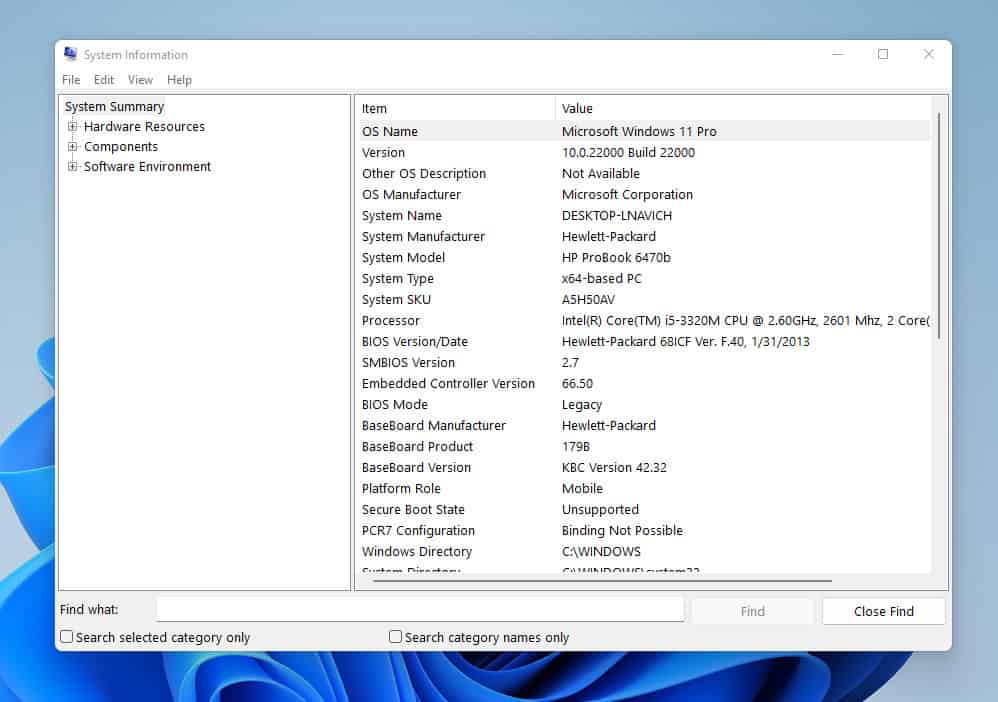The width and height of the screenshot is (998, 702).
Task: Open the Help menu
Action: click(x=179, y=80)
